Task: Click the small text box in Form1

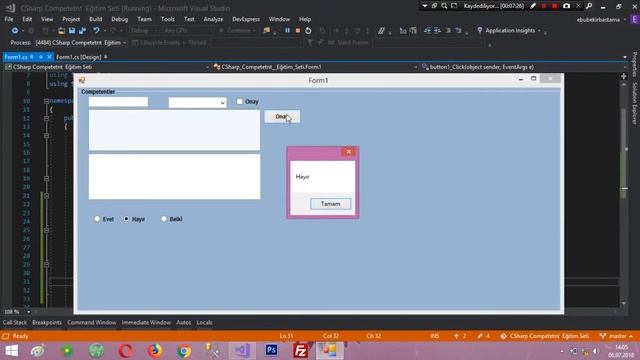Action: [118, 102]
